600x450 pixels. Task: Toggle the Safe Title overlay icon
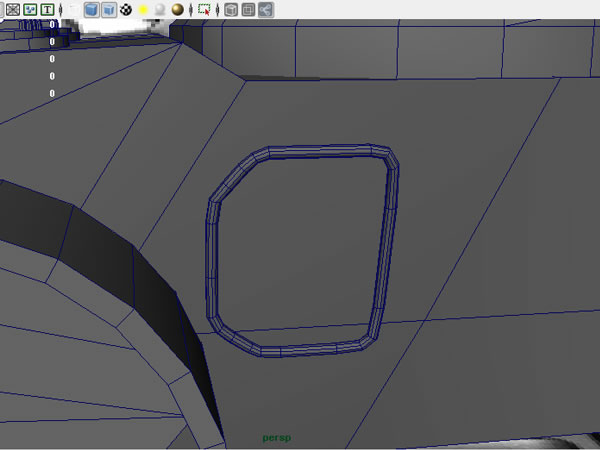click(x=47, y=10)
